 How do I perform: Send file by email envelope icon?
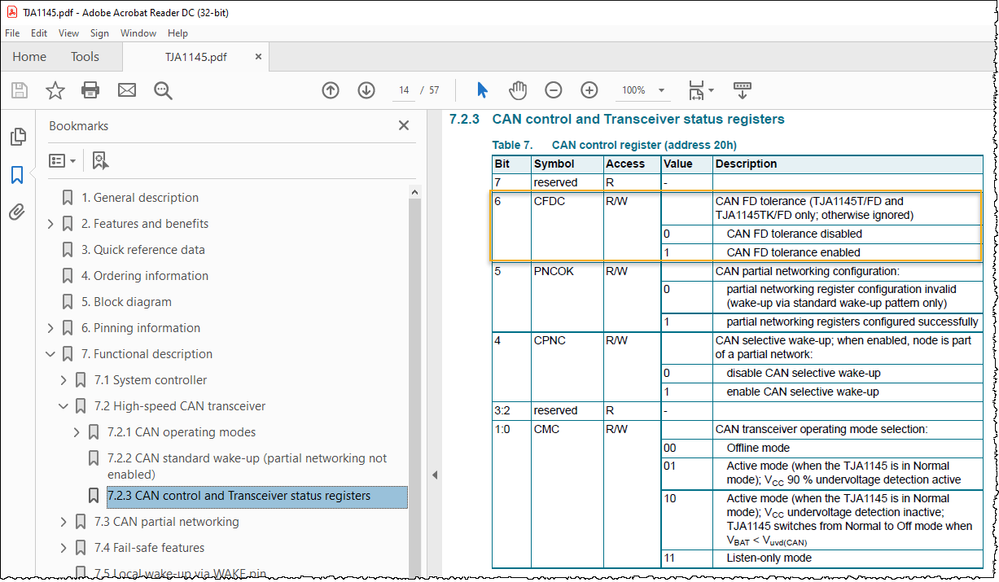pyautogui.click(x=127, y=91)
